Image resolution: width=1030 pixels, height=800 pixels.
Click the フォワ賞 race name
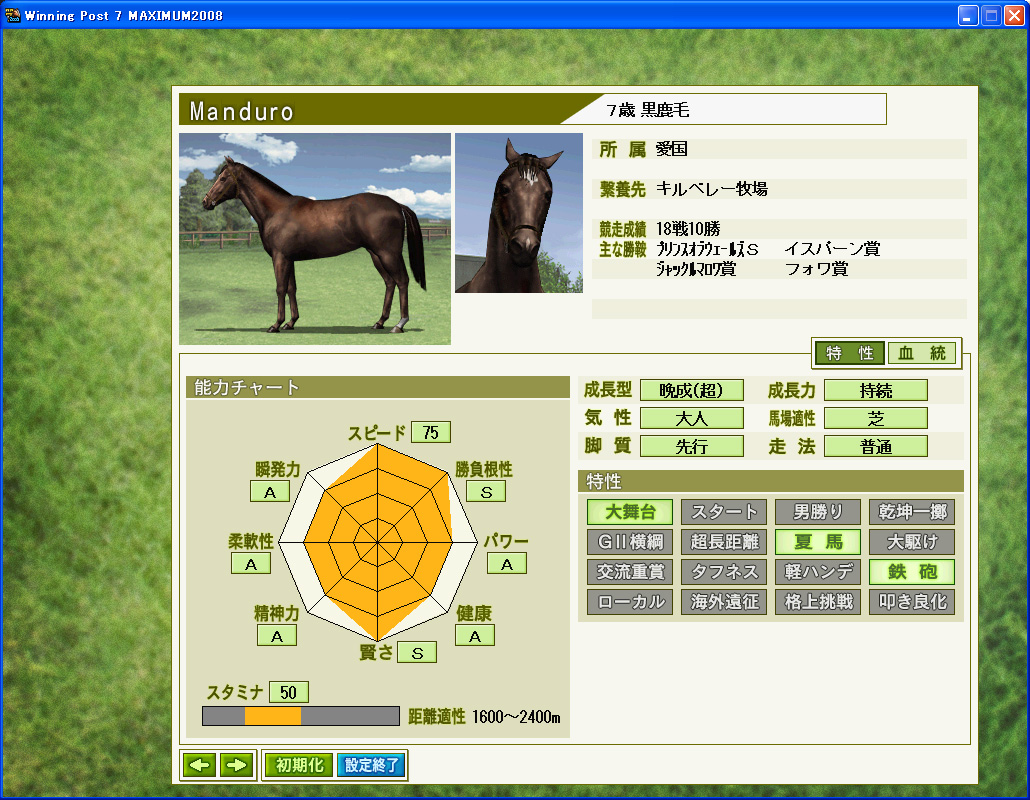coord(817,269)
